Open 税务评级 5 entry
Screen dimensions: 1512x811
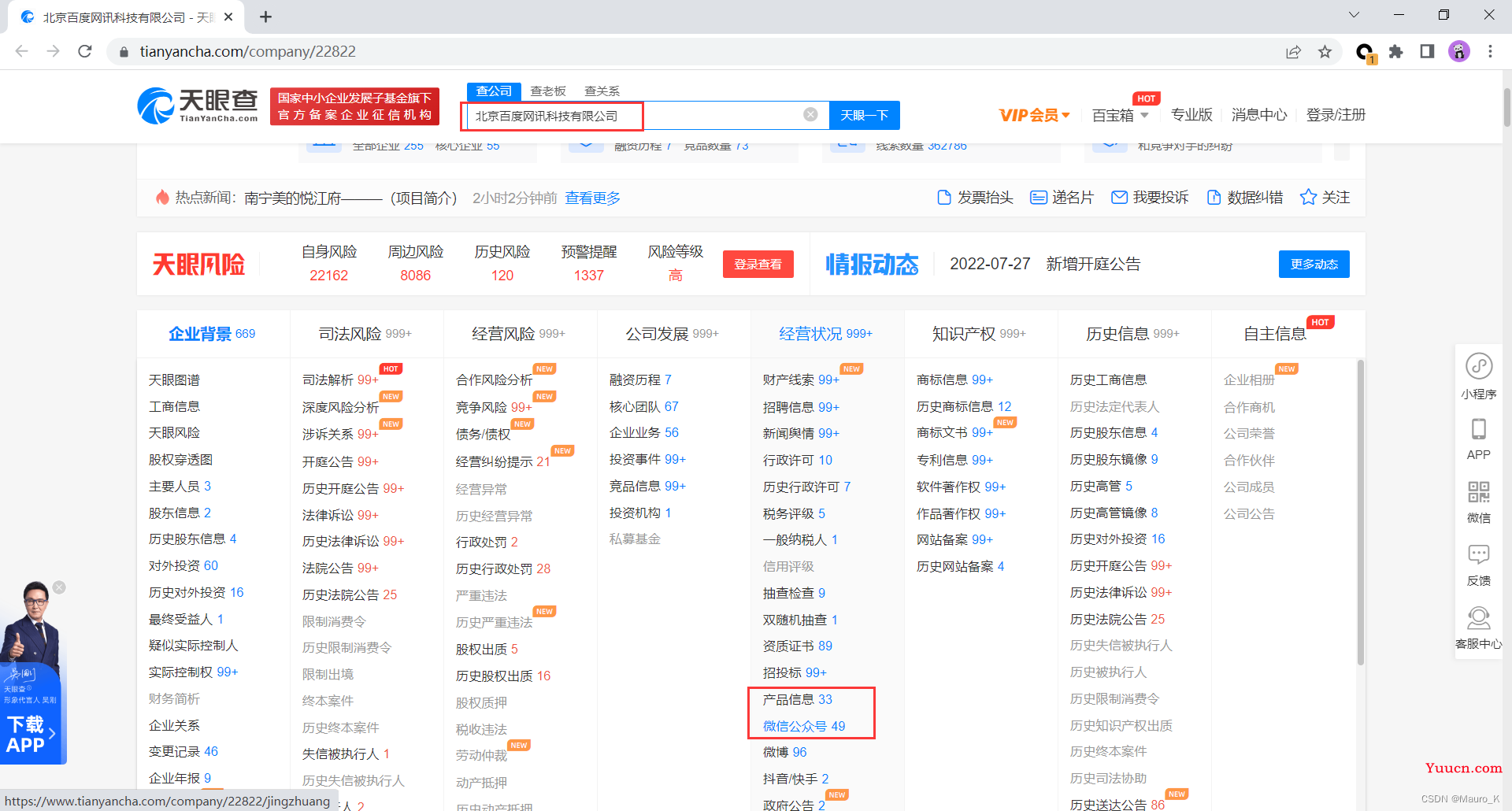tap(794, 513)
